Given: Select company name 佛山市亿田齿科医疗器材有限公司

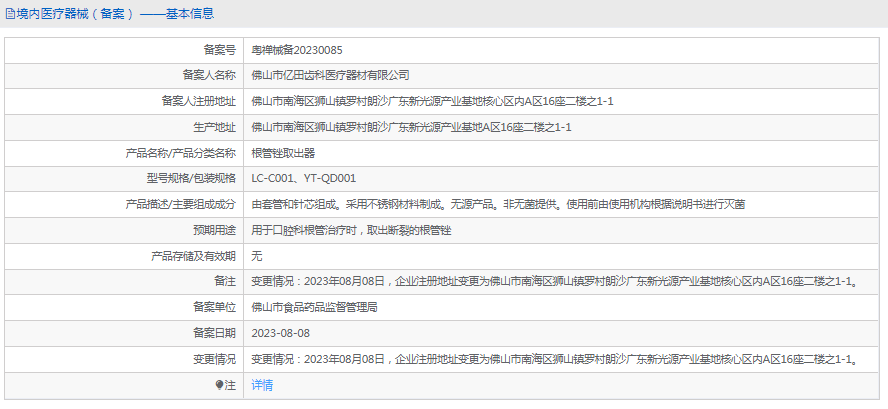Looking at the screenshot, I should (330, 75).
